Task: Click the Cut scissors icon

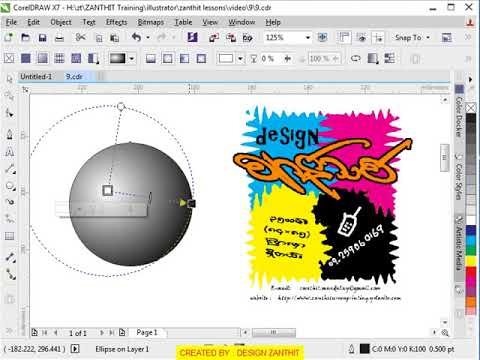Action: [80, 37]
